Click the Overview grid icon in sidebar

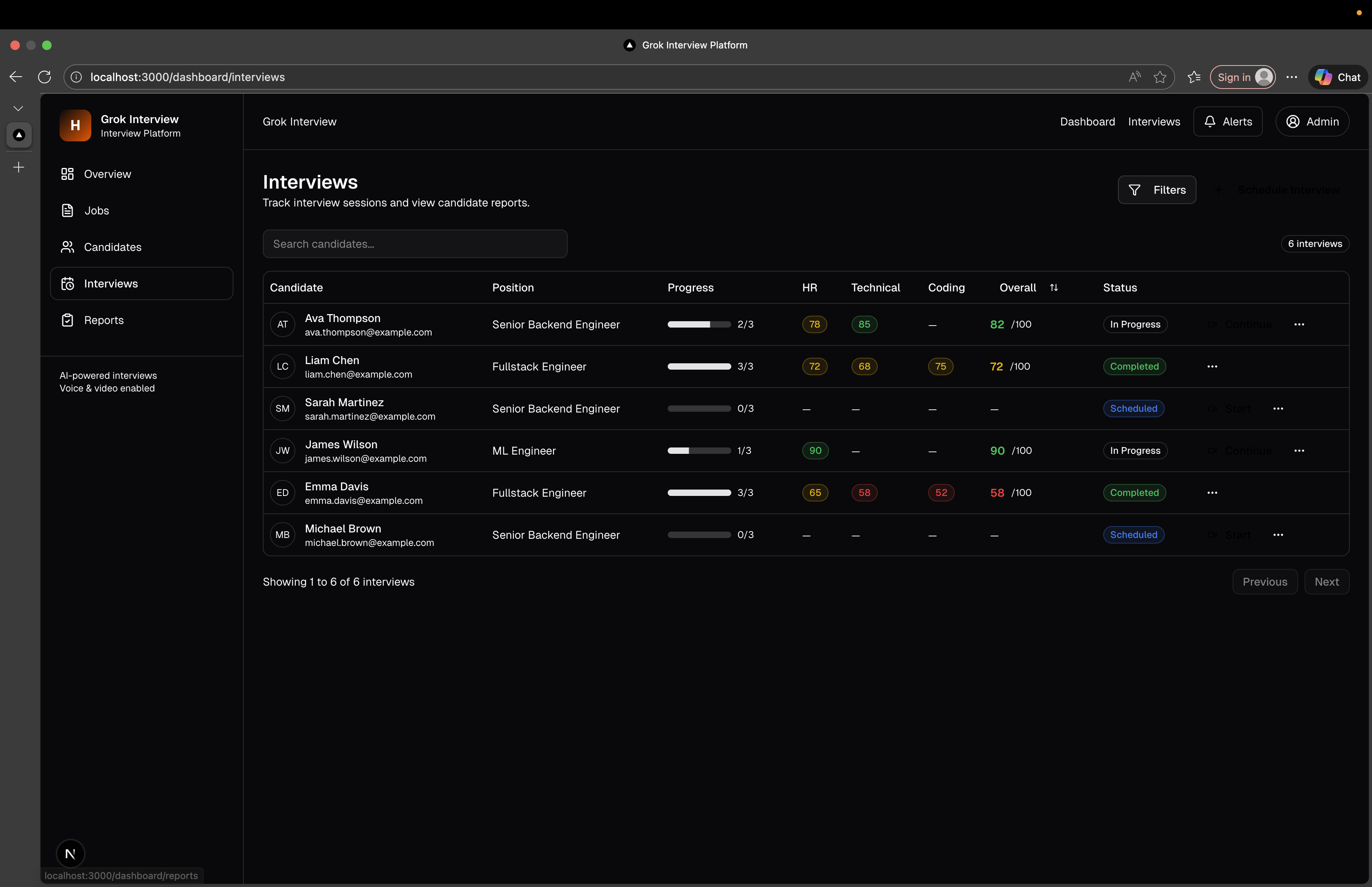click(67, 174)
